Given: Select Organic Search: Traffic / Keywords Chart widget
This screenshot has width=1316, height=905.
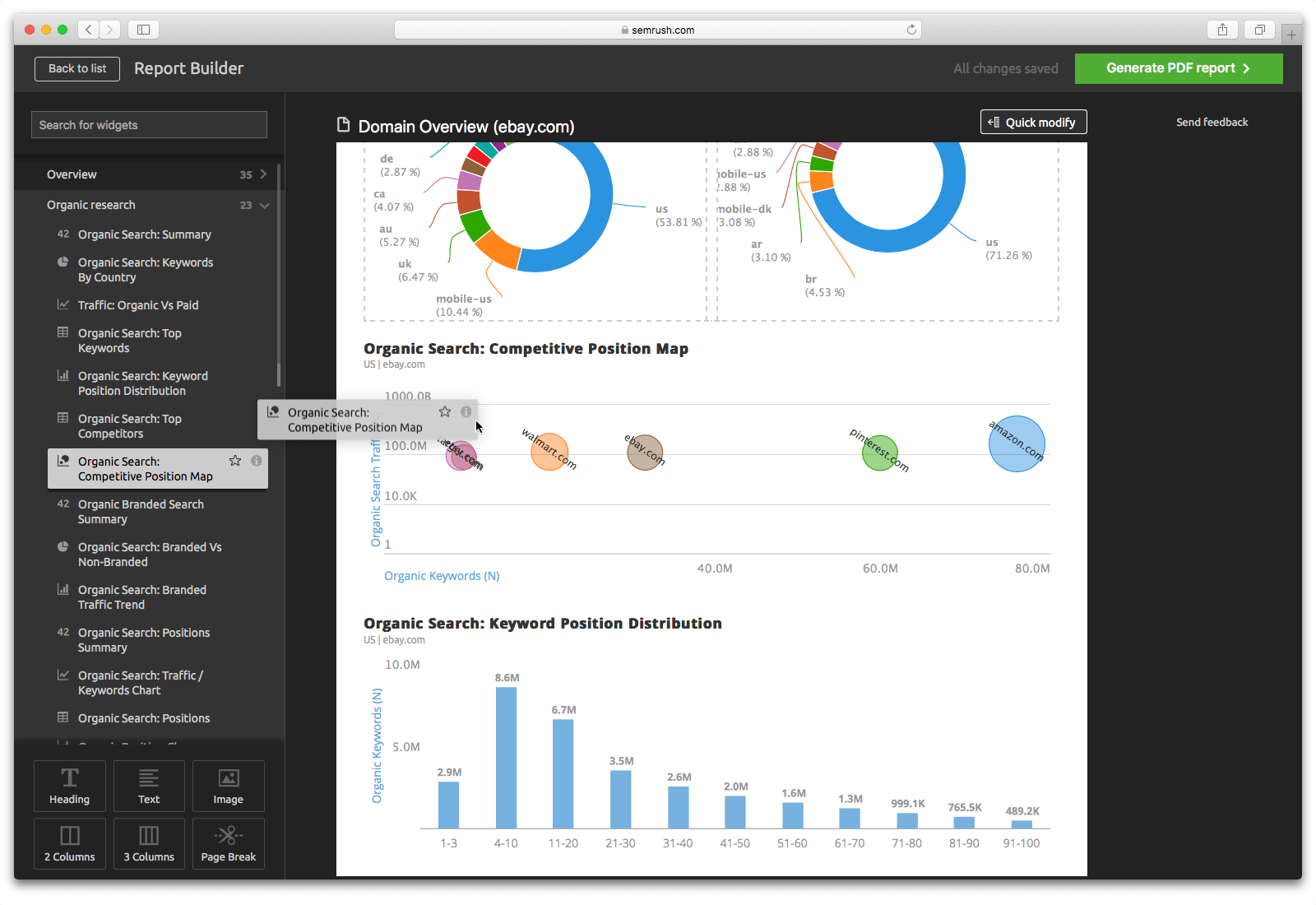Looking at the screenshot, I should click(x=141, y=683).
